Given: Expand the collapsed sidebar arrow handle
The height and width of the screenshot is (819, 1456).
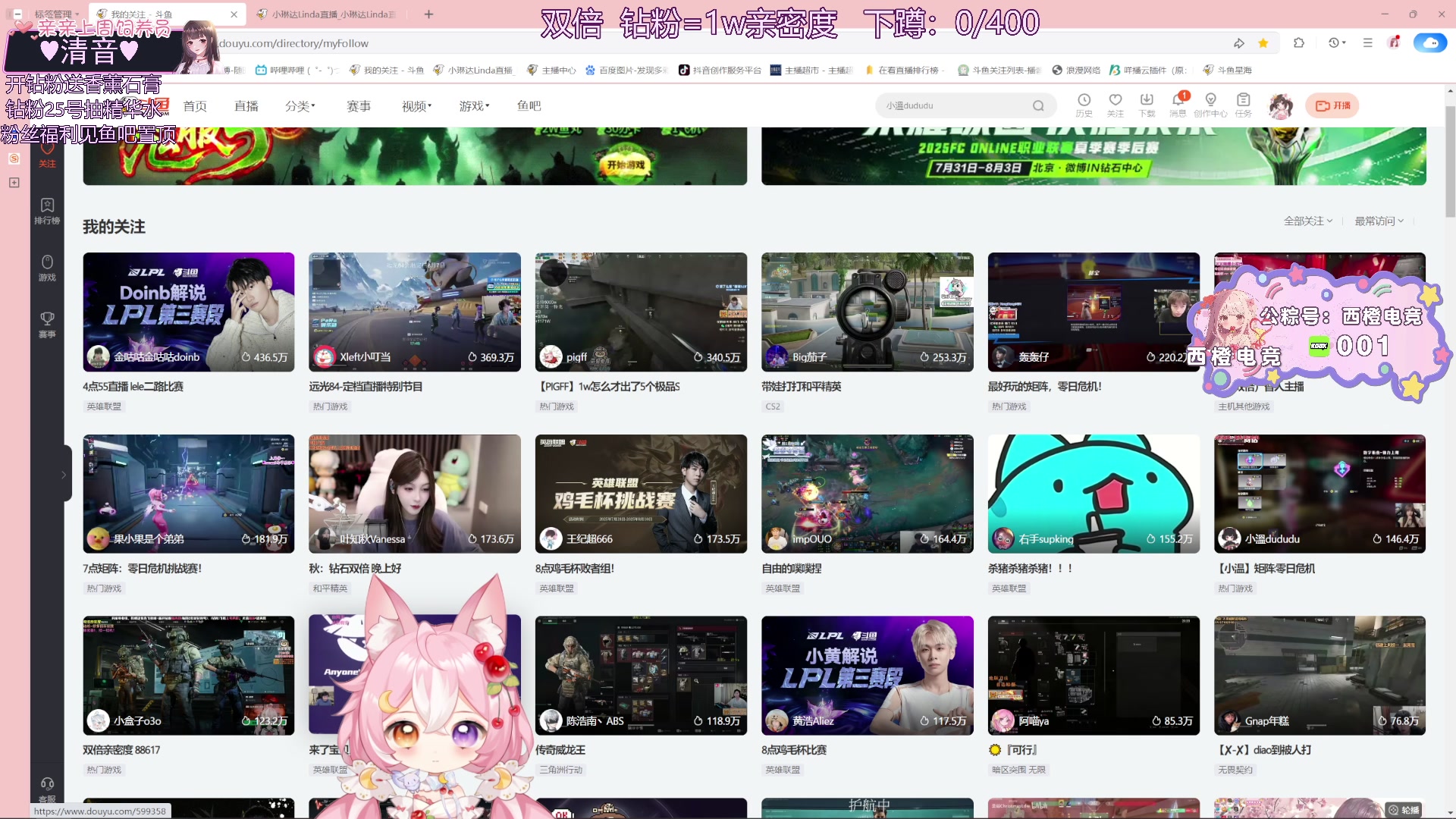Looking at the screenshot, I should (x=64, y=474).
